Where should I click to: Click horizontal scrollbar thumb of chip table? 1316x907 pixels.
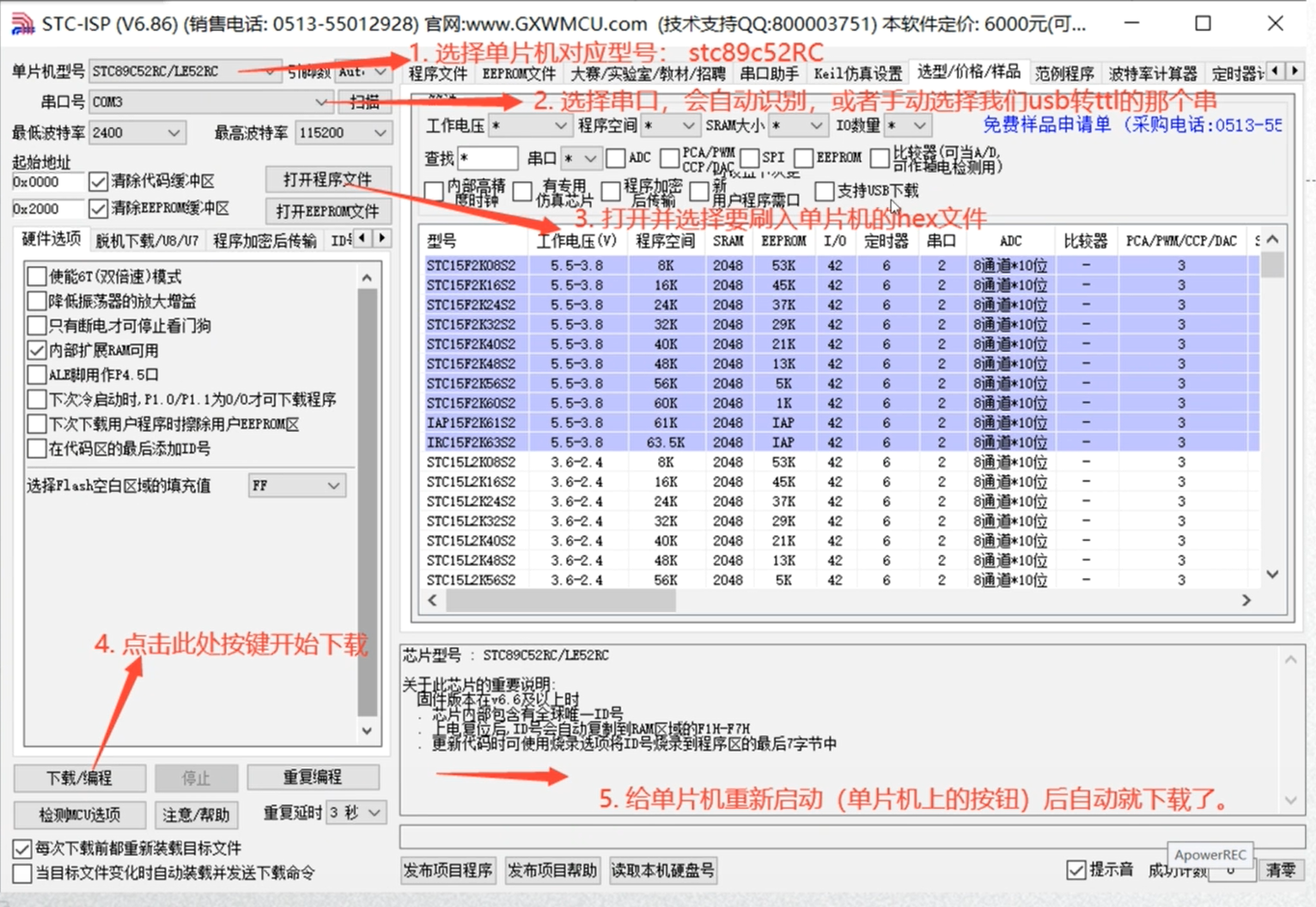(x=560, y=600)
